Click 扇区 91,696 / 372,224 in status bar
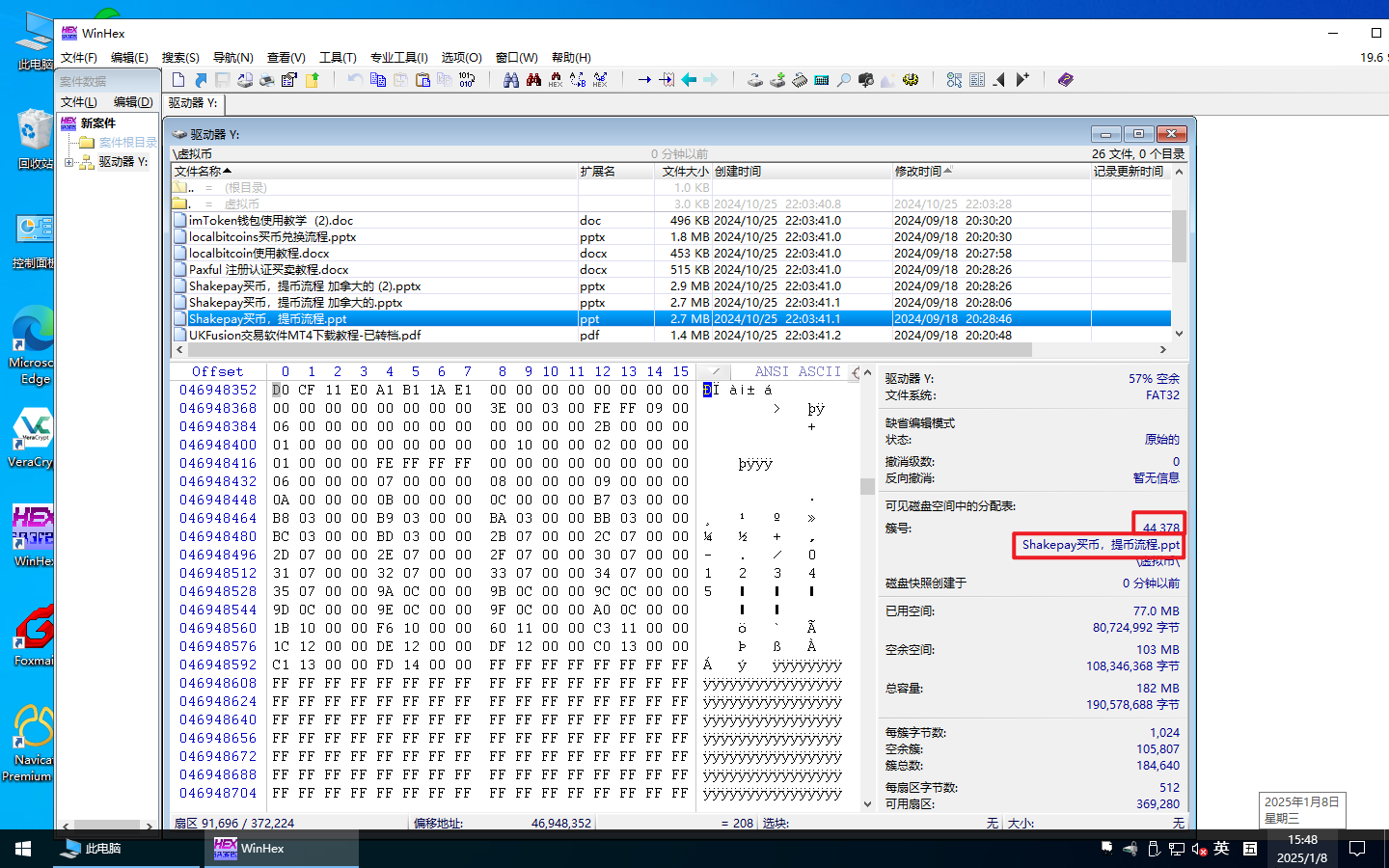1389x868 pixels. point(234,824)
